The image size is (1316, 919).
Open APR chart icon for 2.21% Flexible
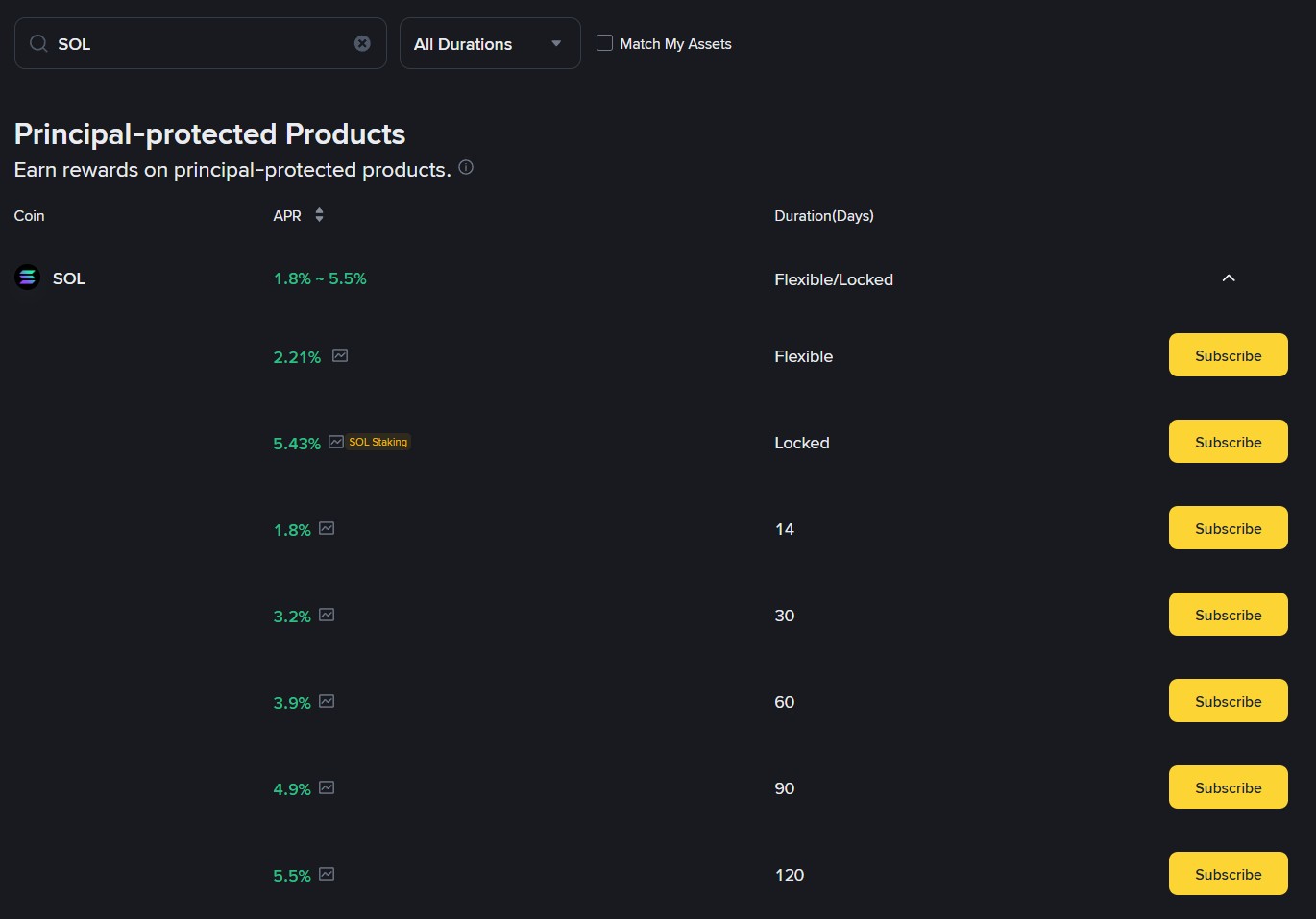point(340,356)
